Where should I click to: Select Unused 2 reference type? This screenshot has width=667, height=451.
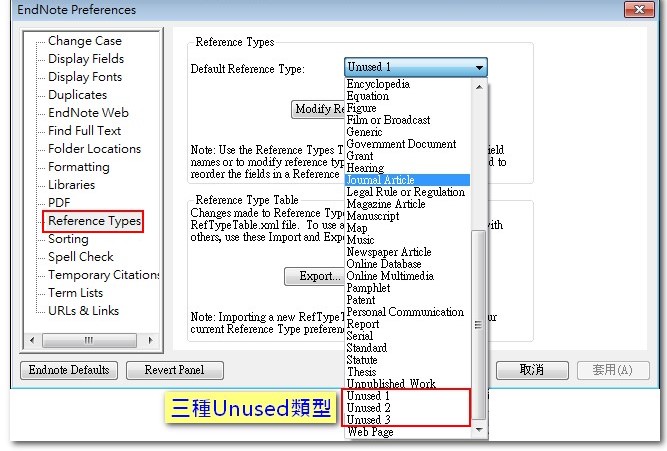(x=368, y=408)
